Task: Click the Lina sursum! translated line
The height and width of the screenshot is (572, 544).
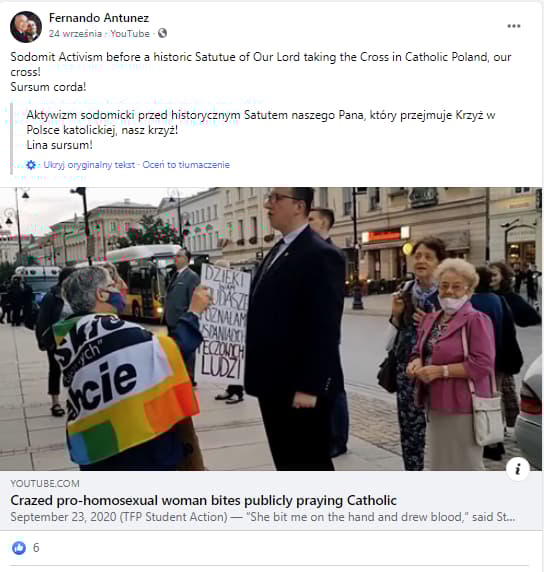Action: (59, 145)
